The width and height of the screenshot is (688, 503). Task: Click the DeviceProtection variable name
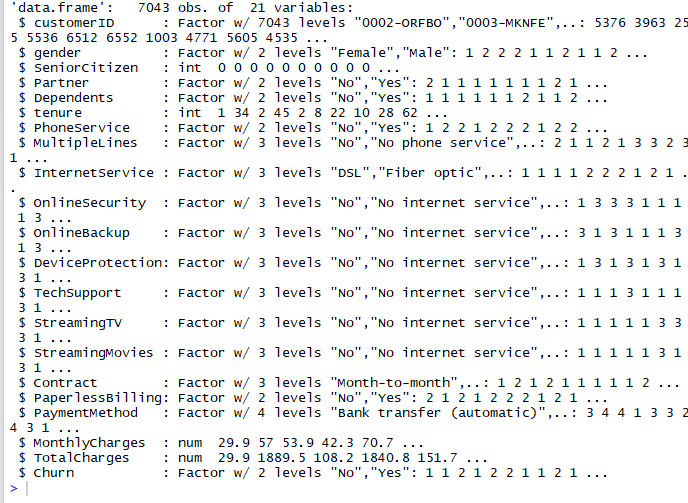coord(97,263)
